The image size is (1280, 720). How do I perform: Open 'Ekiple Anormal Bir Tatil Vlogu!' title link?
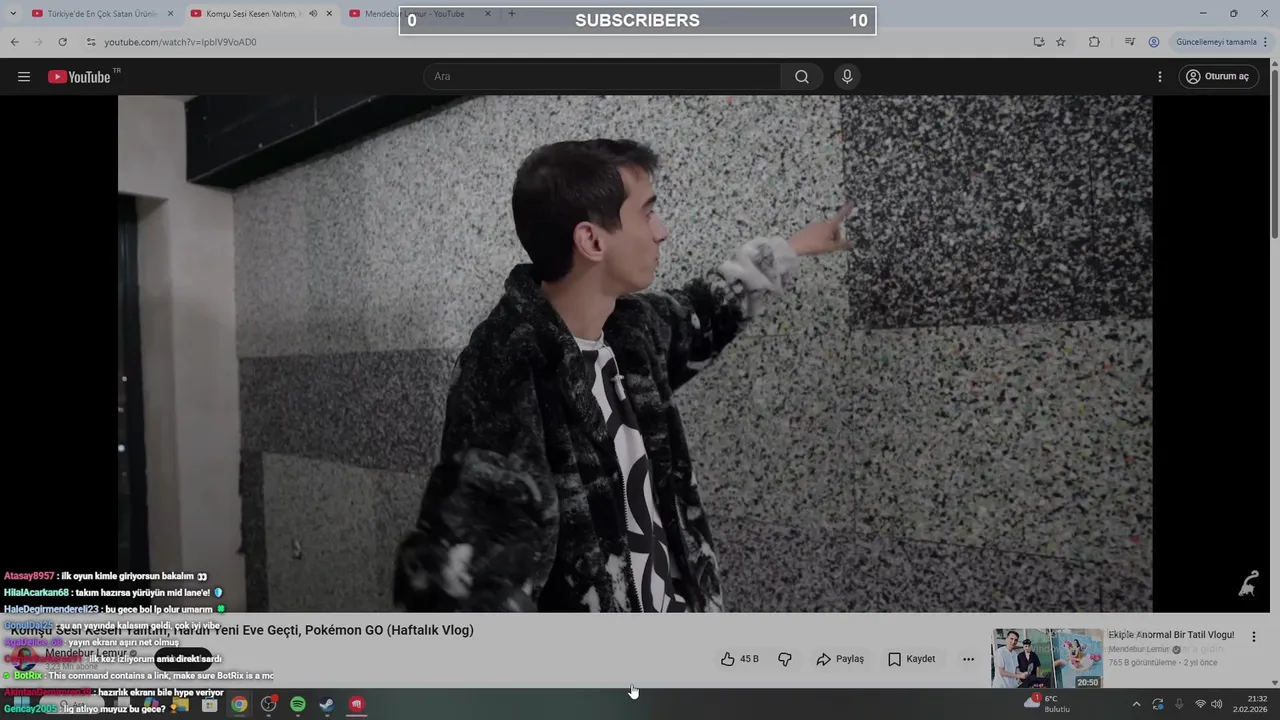point(1171,635)
